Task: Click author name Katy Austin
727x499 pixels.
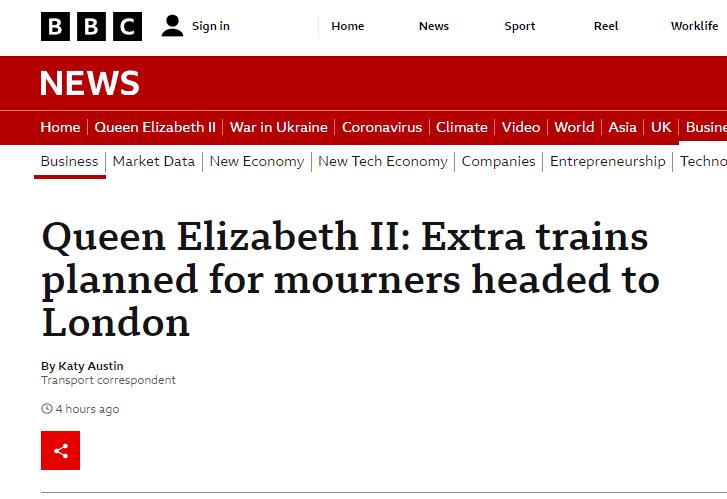Action: click(91, 366)
